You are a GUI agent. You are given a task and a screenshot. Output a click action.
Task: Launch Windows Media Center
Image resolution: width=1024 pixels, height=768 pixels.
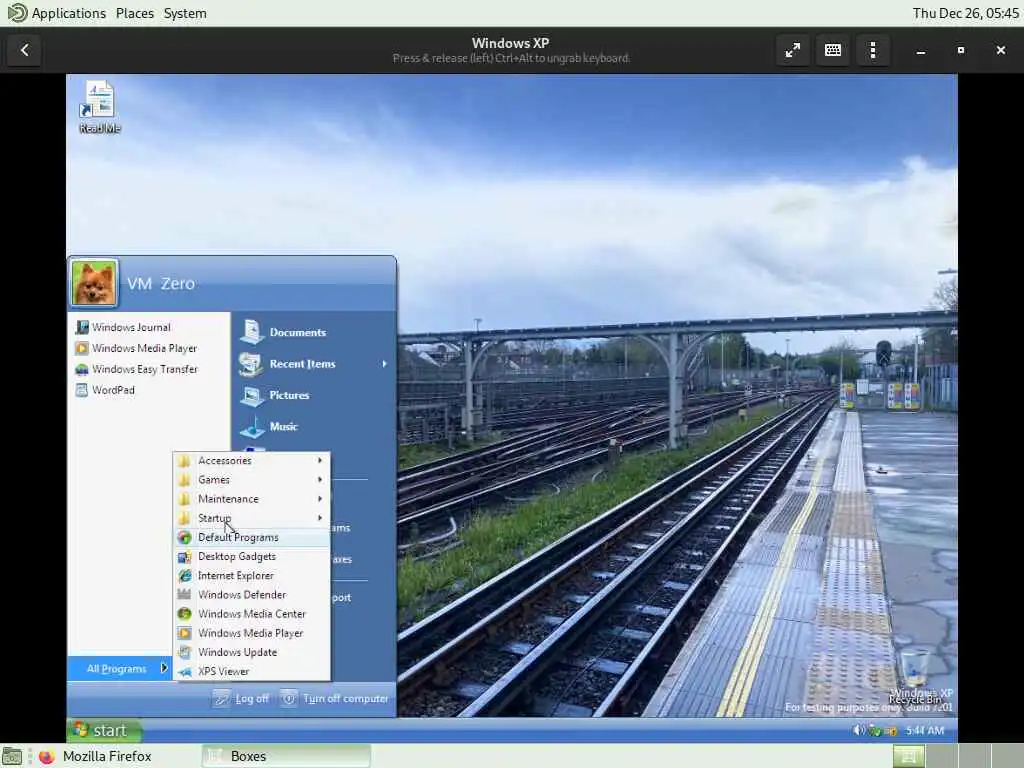(251, 614)
